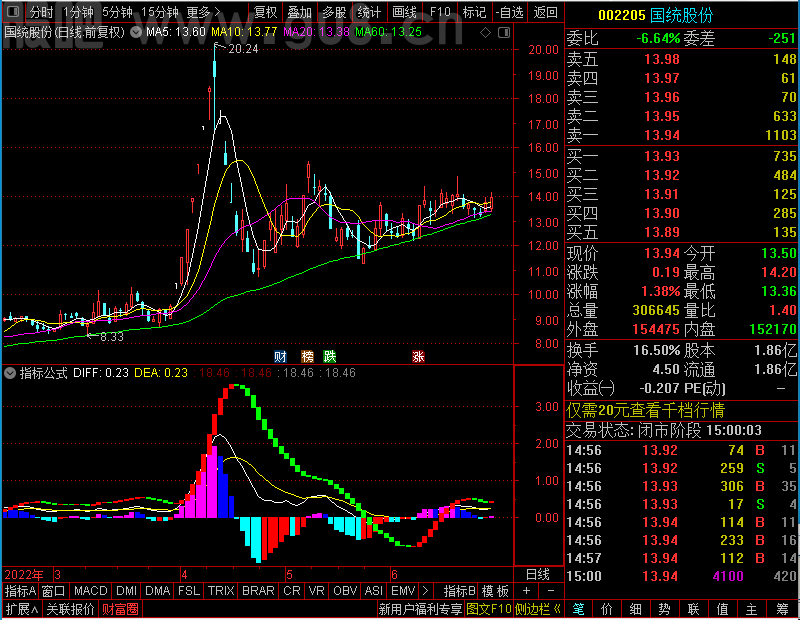Click the 统计 statistics button
800x620 pixels.
[x=369, y=12]
